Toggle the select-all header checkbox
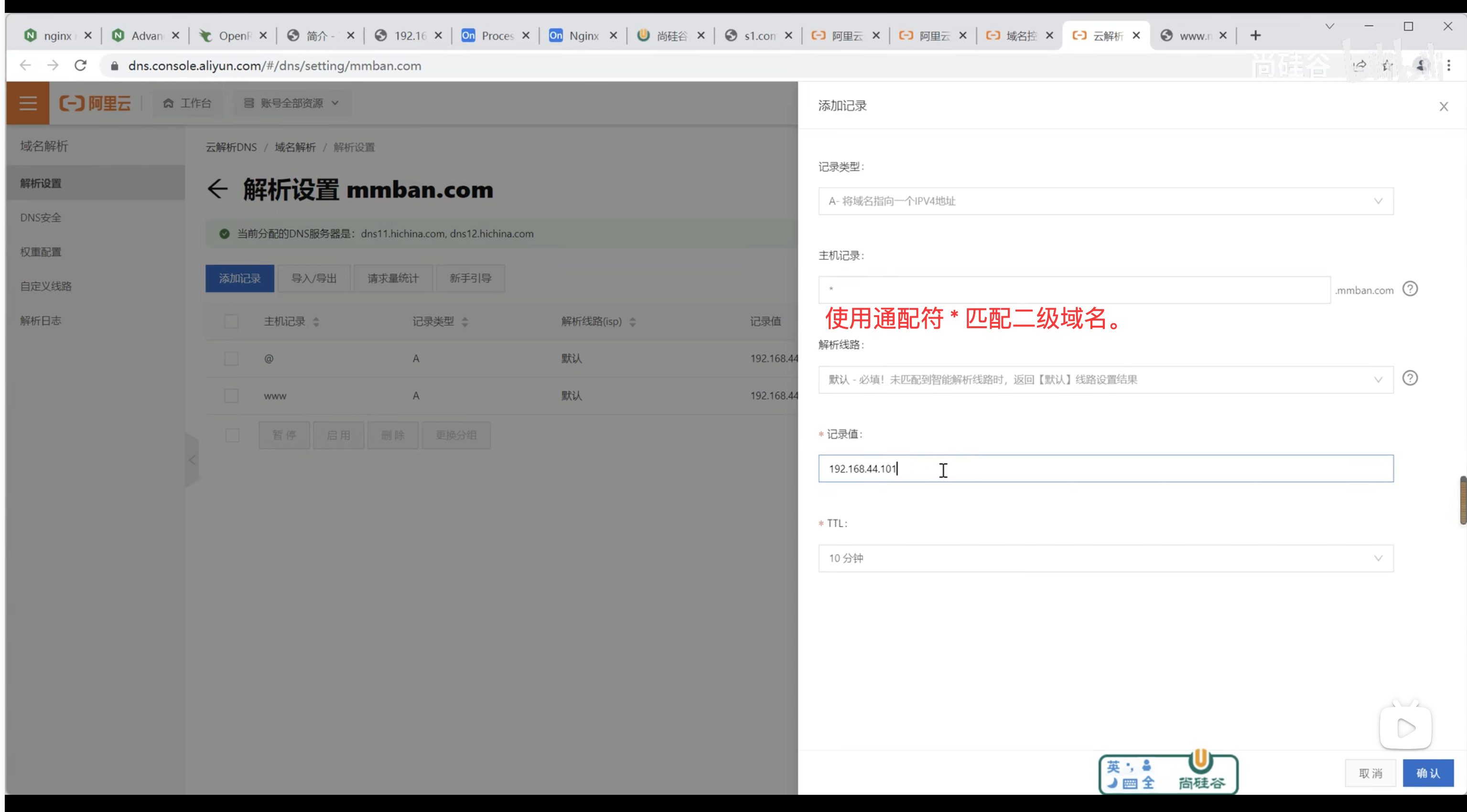1467x812 pixels. (231, 322)
